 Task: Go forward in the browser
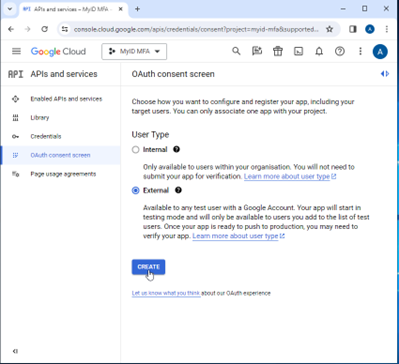pos(28,29)
